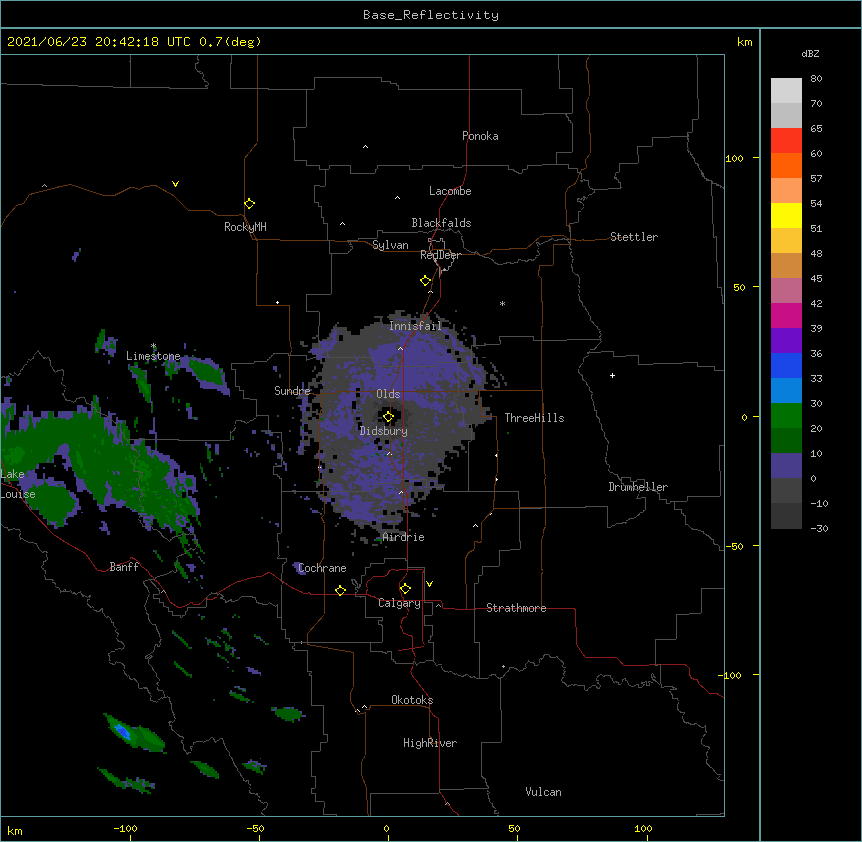Click the HighRiver label

pyautogui.click(x=430, y=743)
